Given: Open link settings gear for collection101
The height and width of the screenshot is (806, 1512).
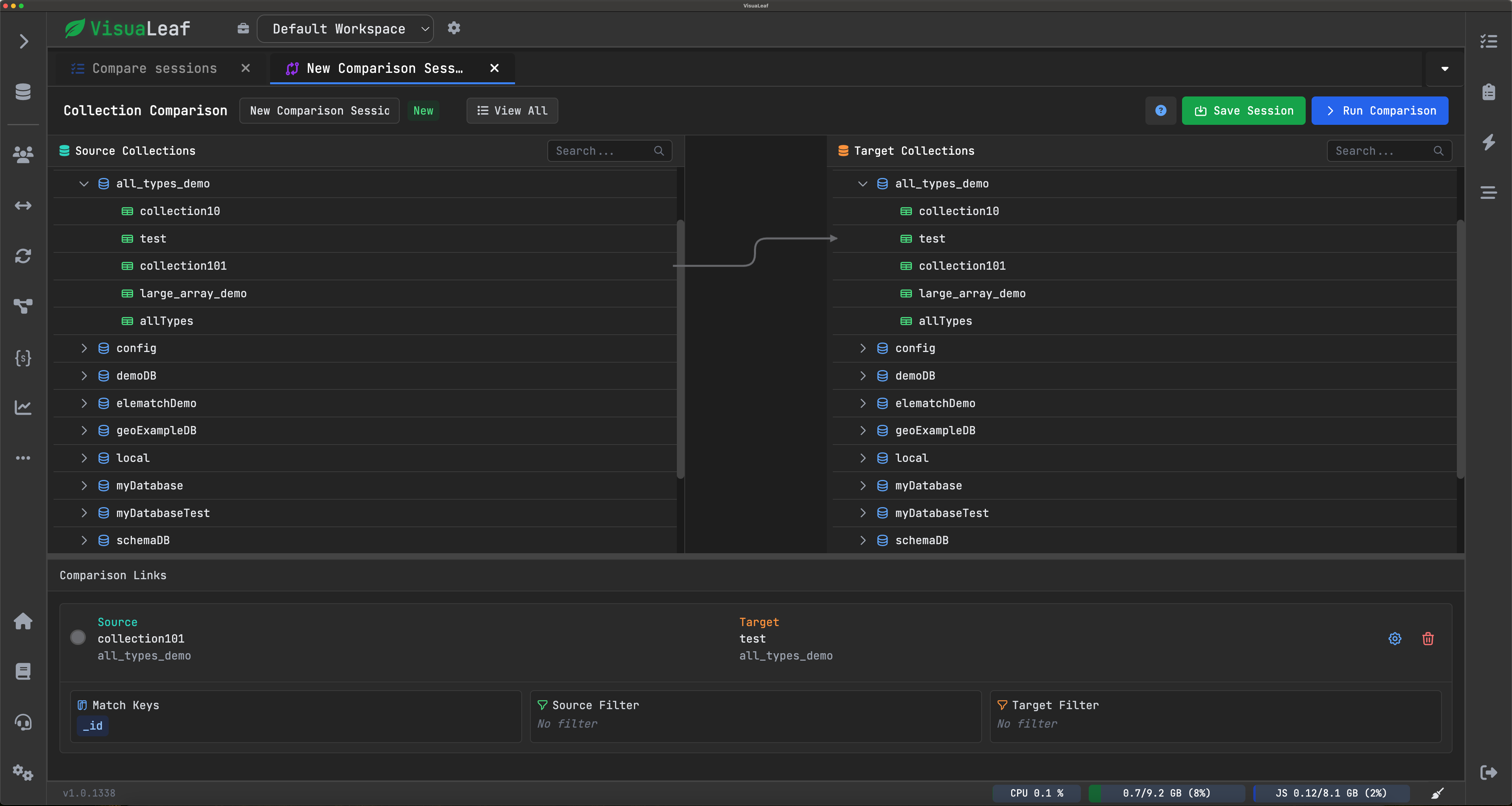Looking at the screenshot, I should 1395,639.
